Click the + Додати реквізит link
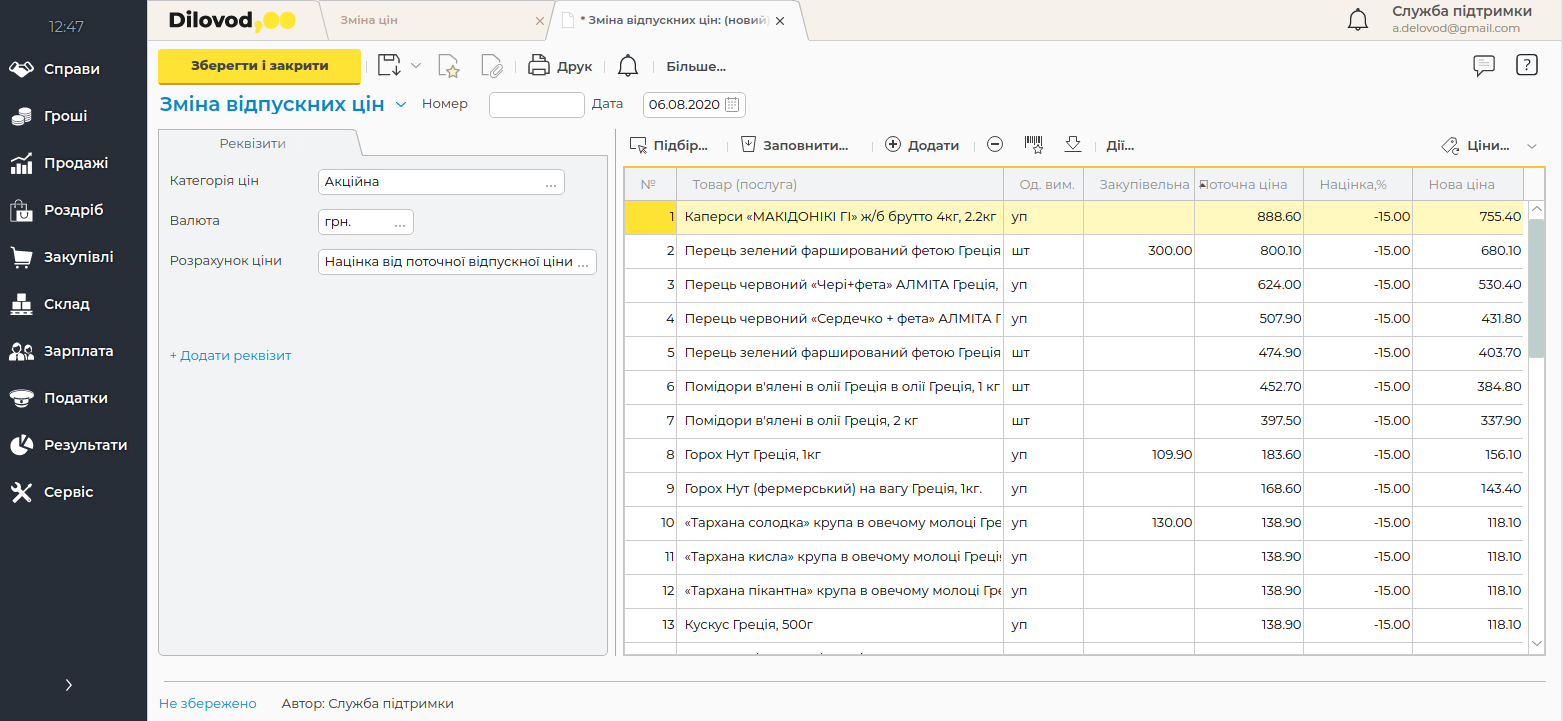The width and height of the screenshot is (1563, 721). pyautogui.click(x=230, y=355)
